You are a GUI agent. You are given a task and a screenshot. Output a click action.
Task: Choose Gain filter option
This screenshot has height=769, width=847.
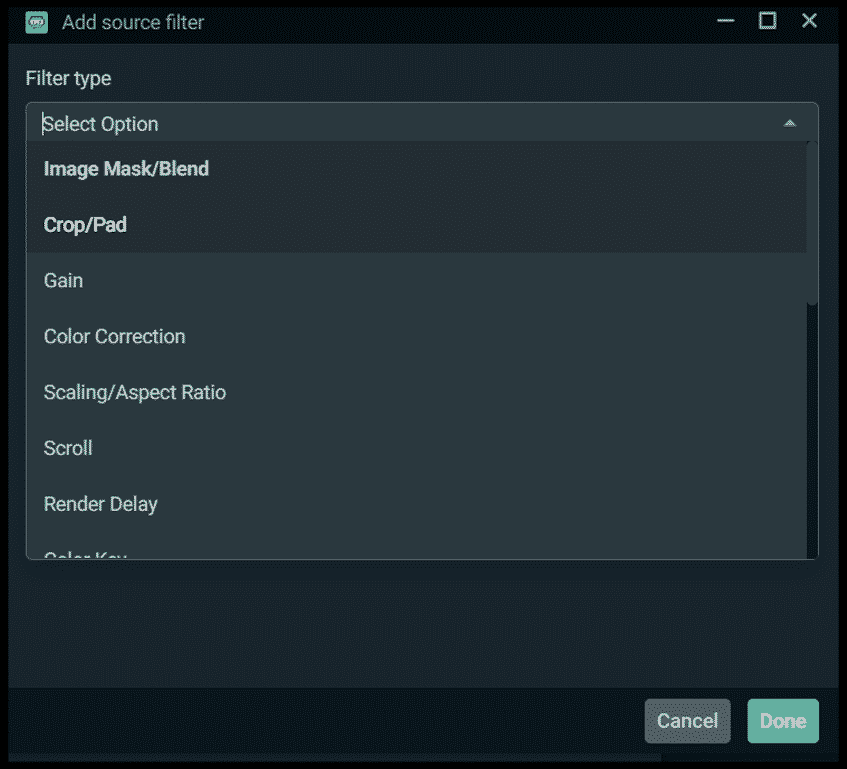[x=416, y=281]
